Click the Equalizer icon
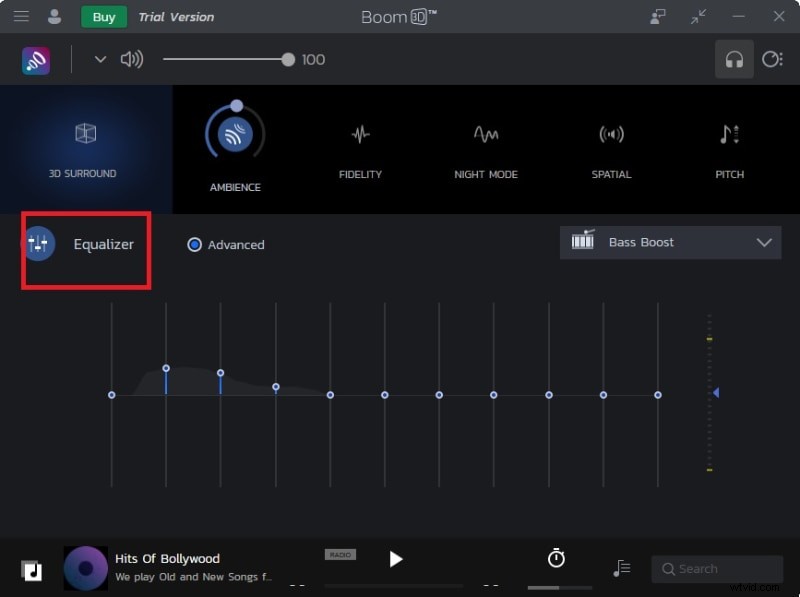The width and height of the screenshot is (800, 597). click(40, 244)
